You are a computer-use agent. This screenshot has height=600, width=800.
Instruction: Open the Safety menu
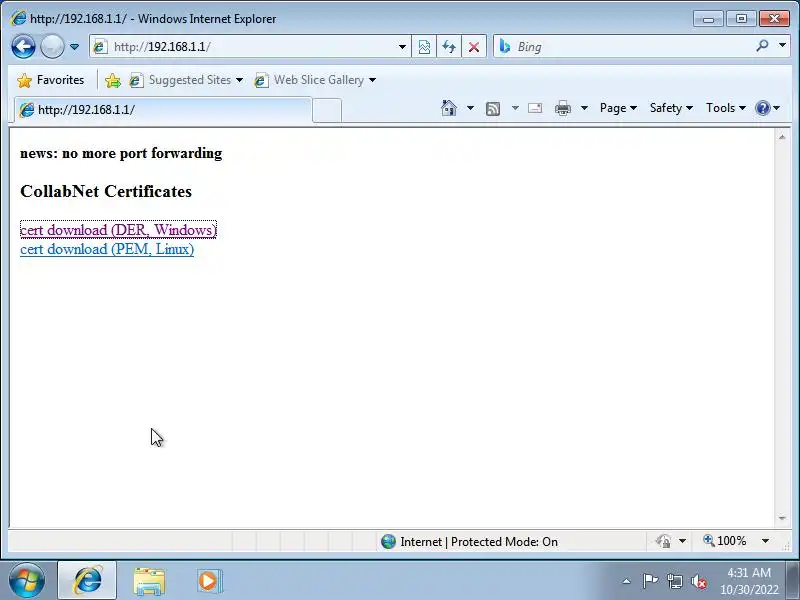[x=671, y=108]
